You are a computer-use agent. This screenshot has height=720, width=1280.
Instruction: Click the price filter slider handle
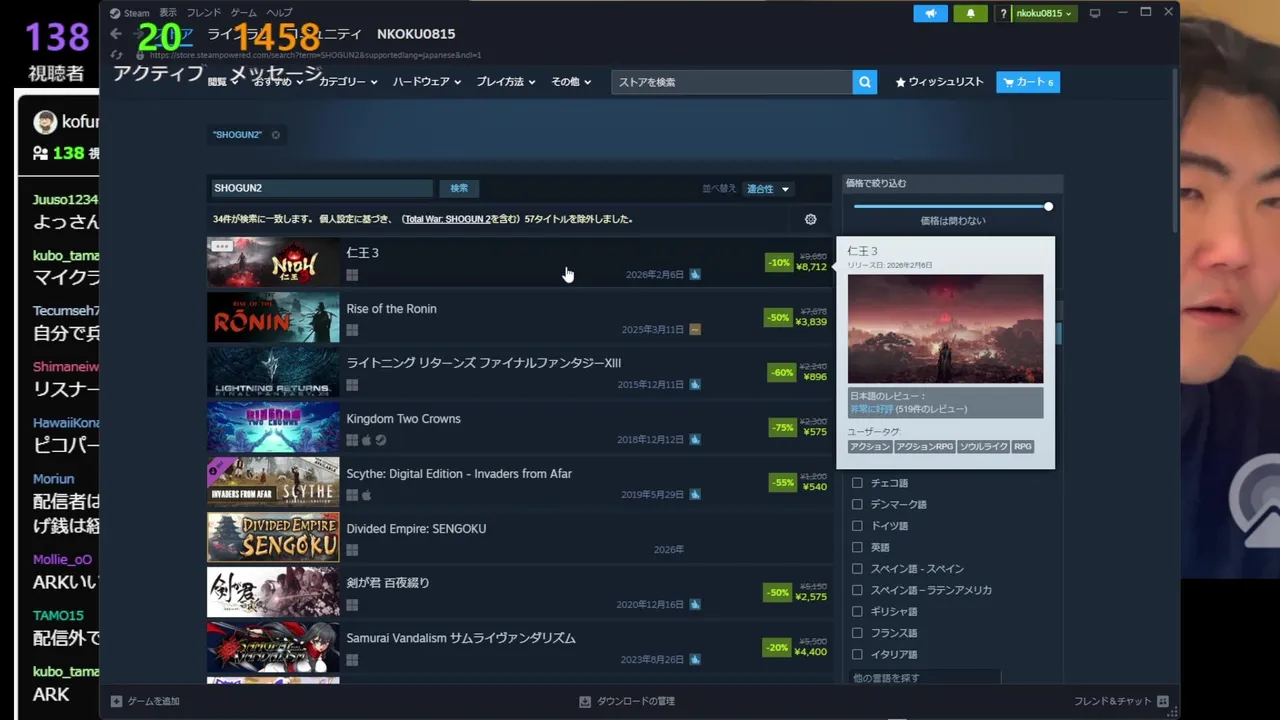1048,207
